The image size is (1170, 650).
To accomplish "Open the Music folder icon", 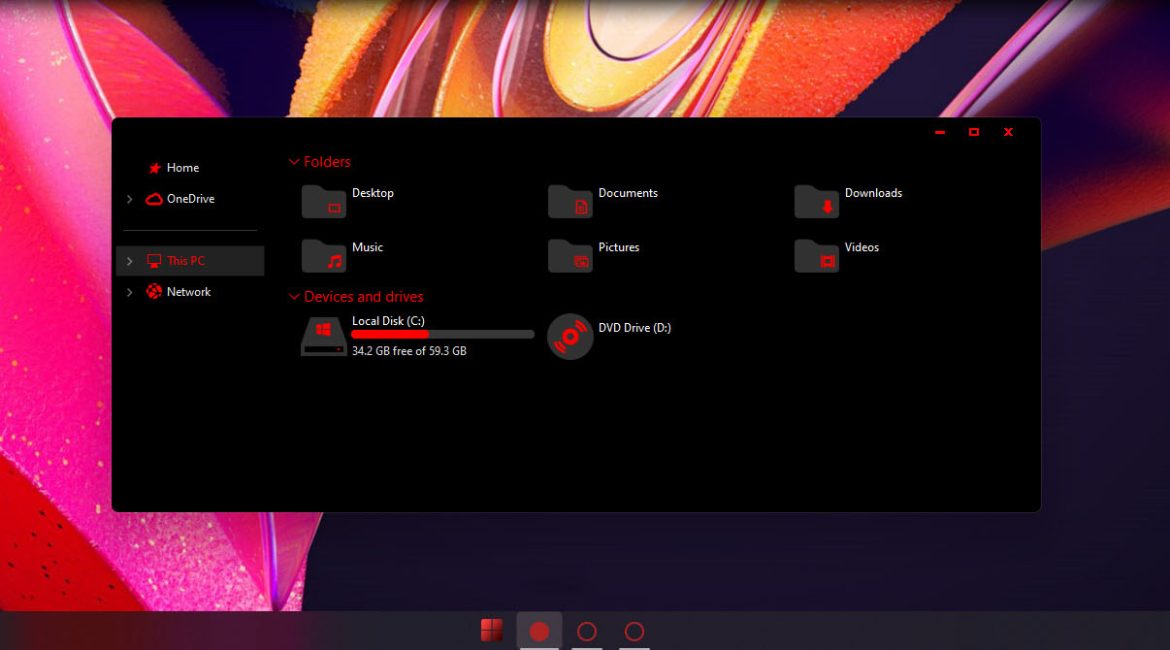I will coord(323,255).
